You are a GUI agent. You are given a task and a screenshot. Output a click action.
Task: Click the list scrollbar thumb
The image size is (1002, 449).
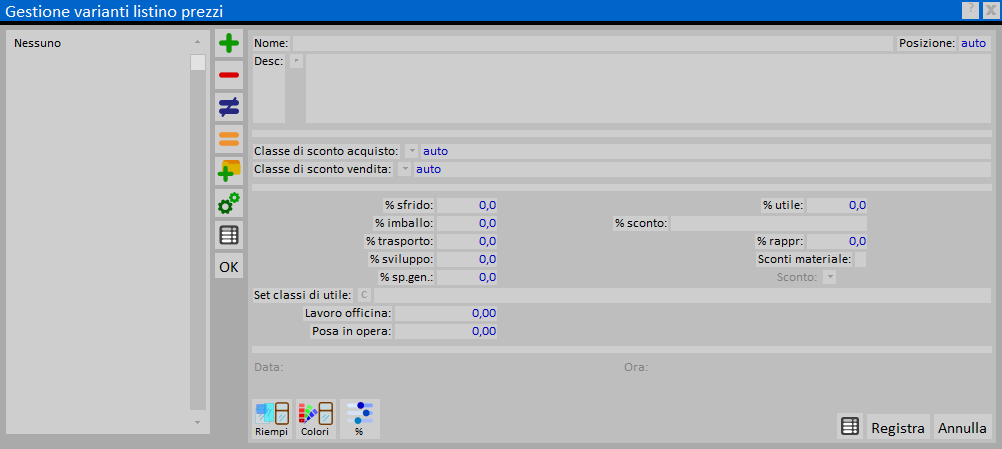[197, 63]
